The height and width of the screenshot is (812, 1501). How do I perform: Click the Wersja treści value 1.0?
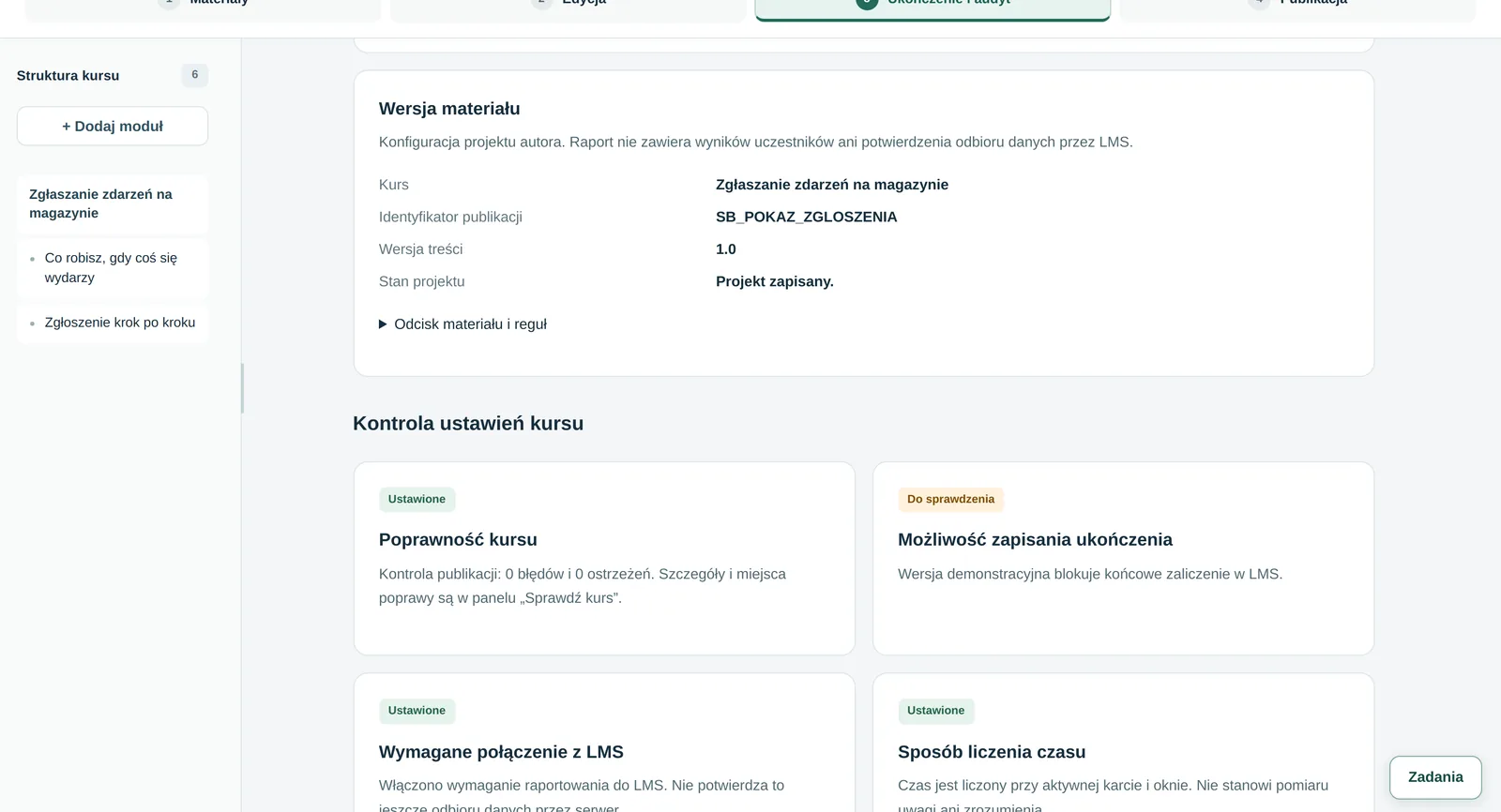pyautogui.click(x=726, y=249)
